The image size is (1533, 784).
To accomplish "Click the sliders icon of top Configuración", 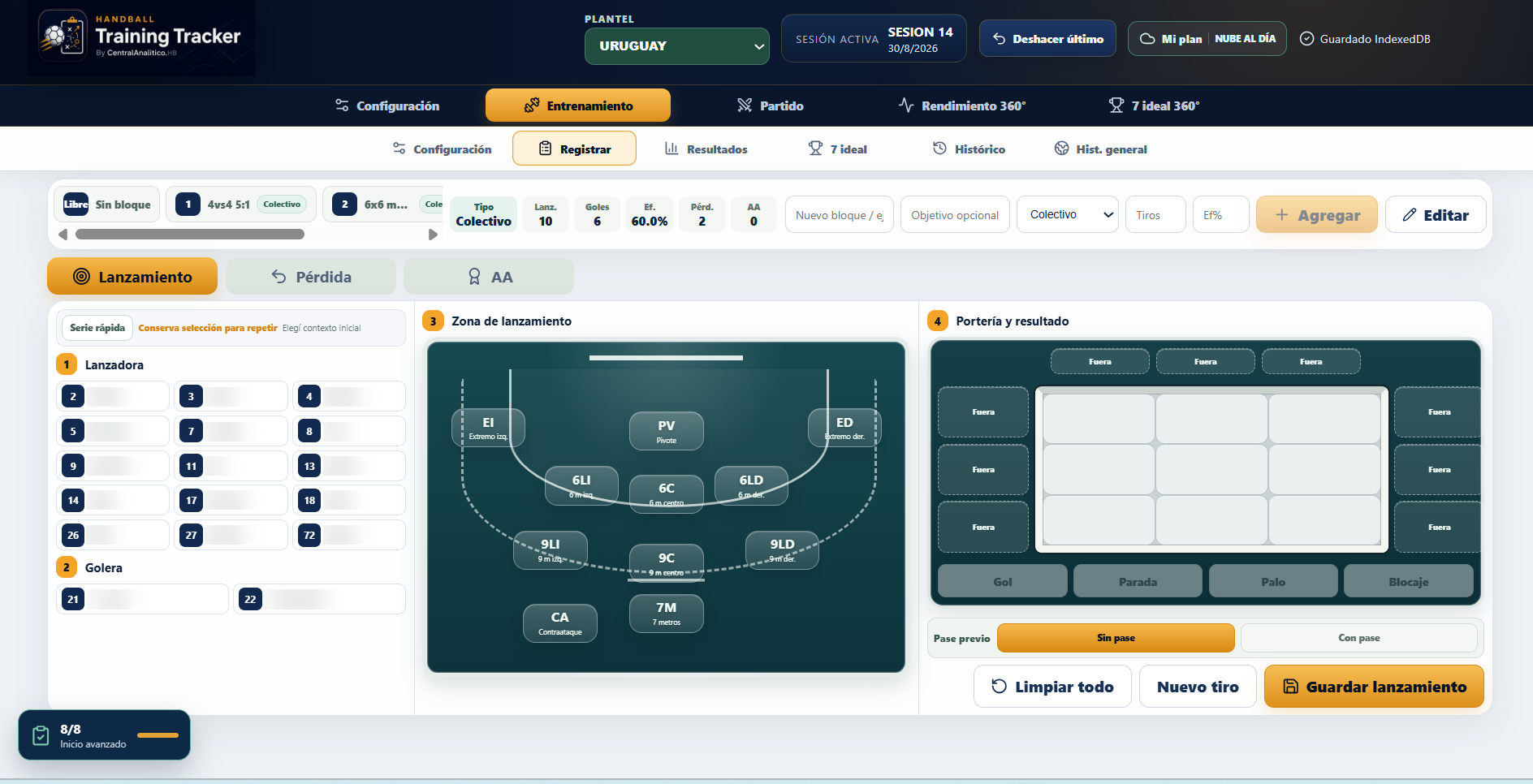I will pos(342,106).
